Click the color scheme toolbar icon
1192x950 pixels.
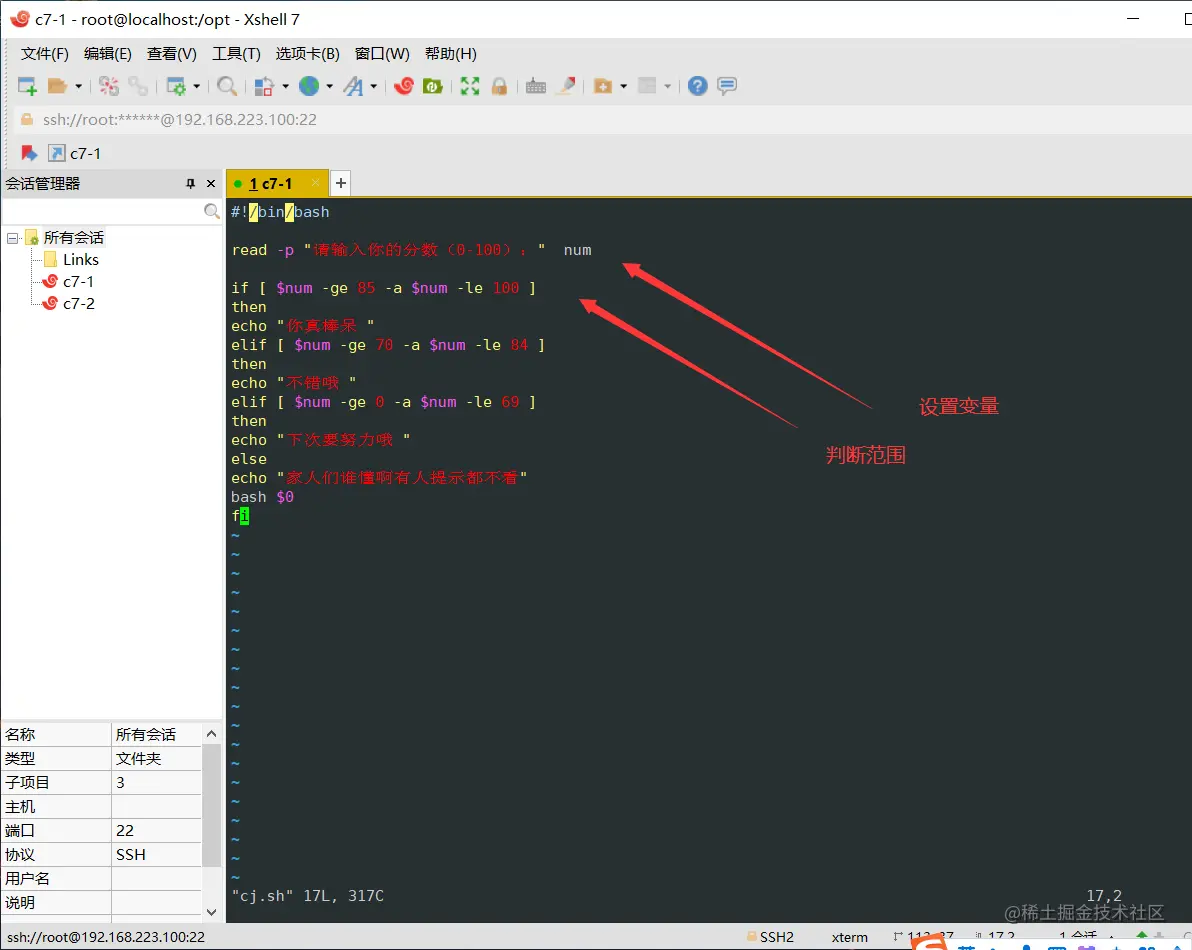click(x=264, y=86)
